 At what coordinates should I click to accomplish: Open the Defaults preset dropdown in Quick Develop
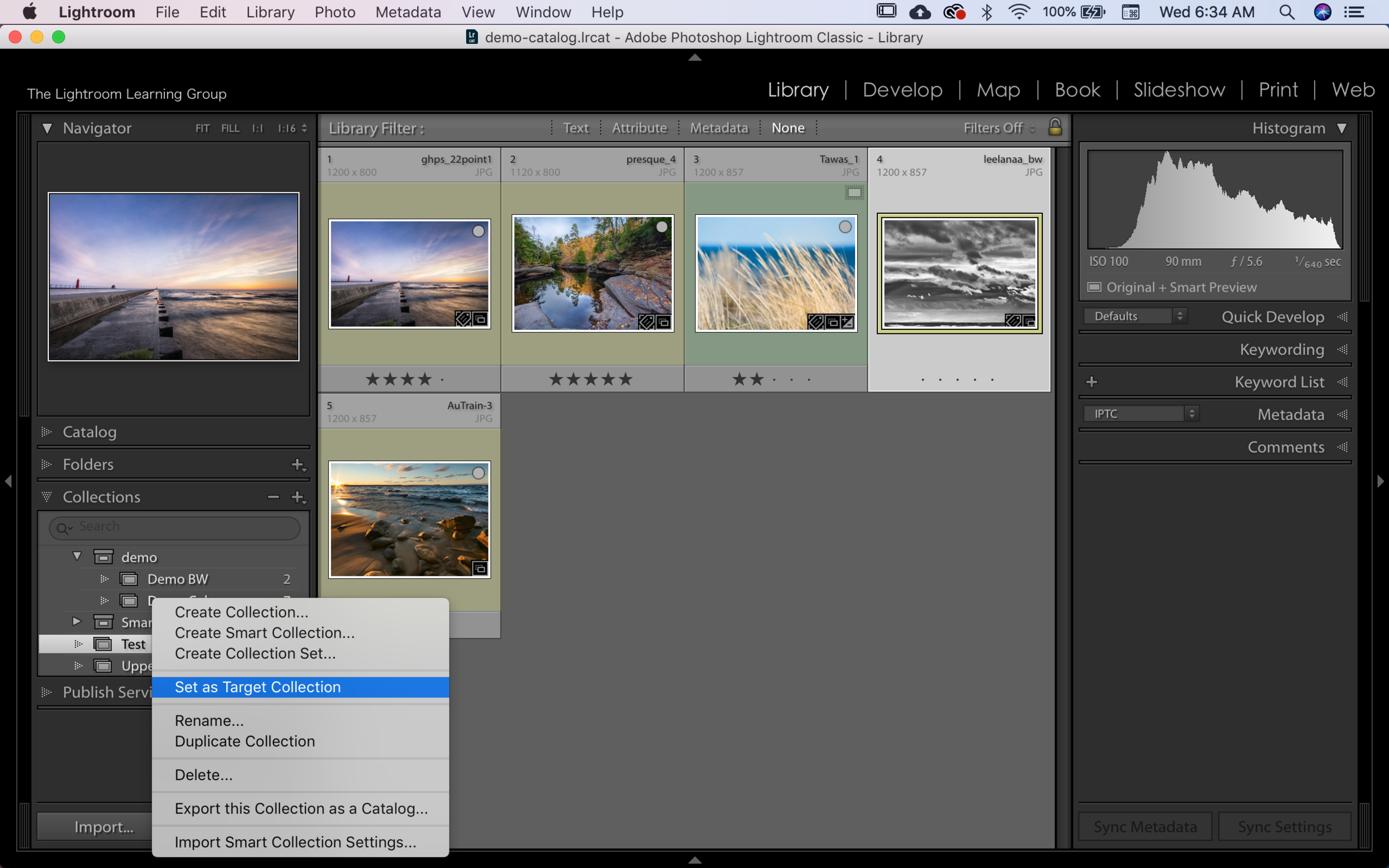[x=1135, y=316]
